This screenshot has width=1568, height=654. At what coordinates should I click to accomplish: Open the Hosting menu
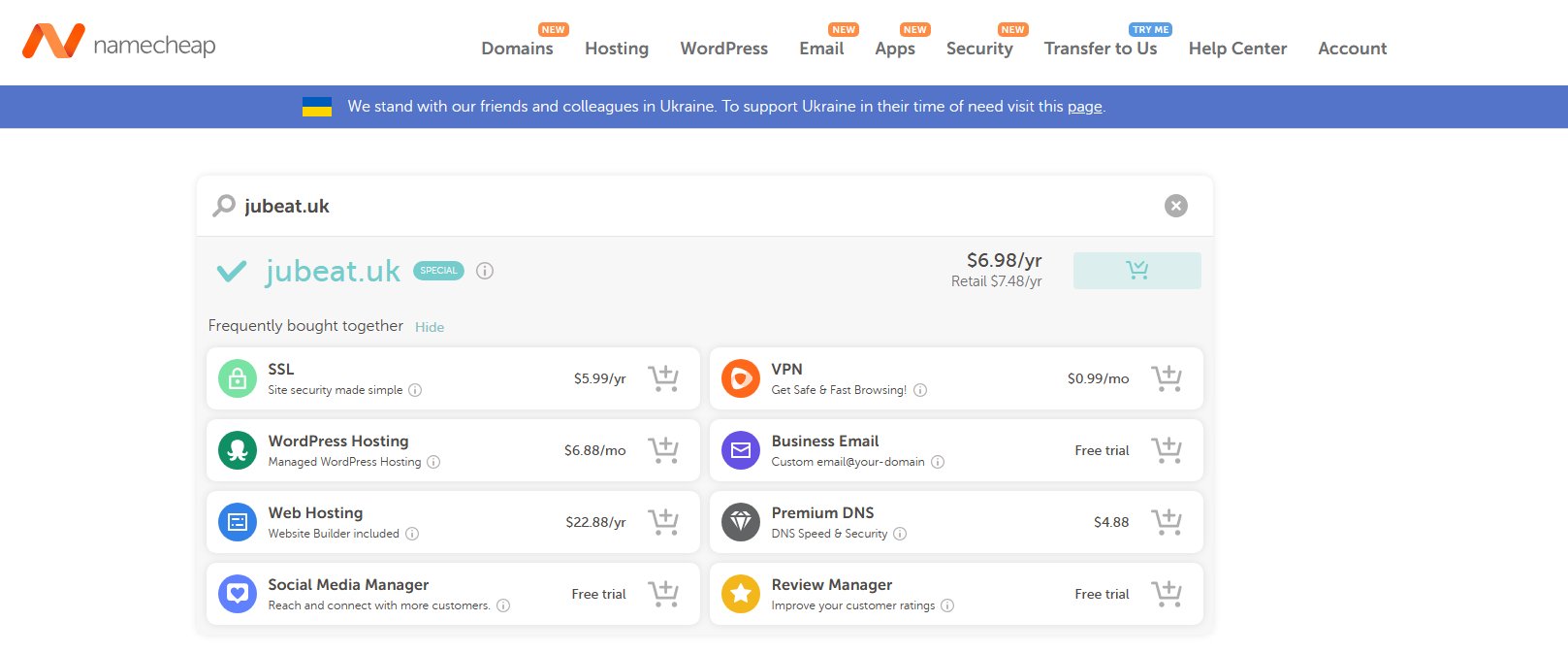click(617, 49)
